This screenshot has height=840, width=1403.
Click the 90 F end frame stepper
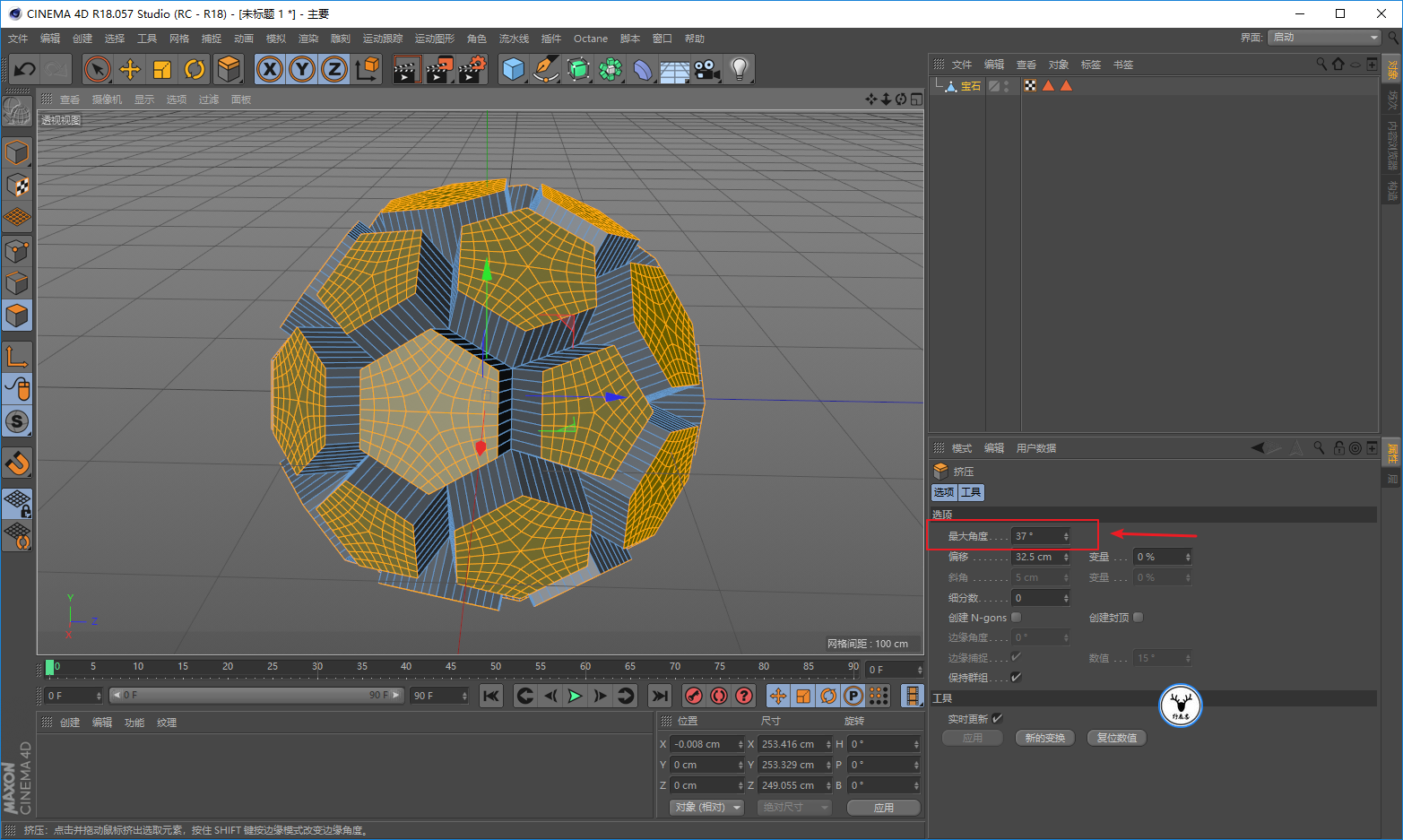coord(464,696)
